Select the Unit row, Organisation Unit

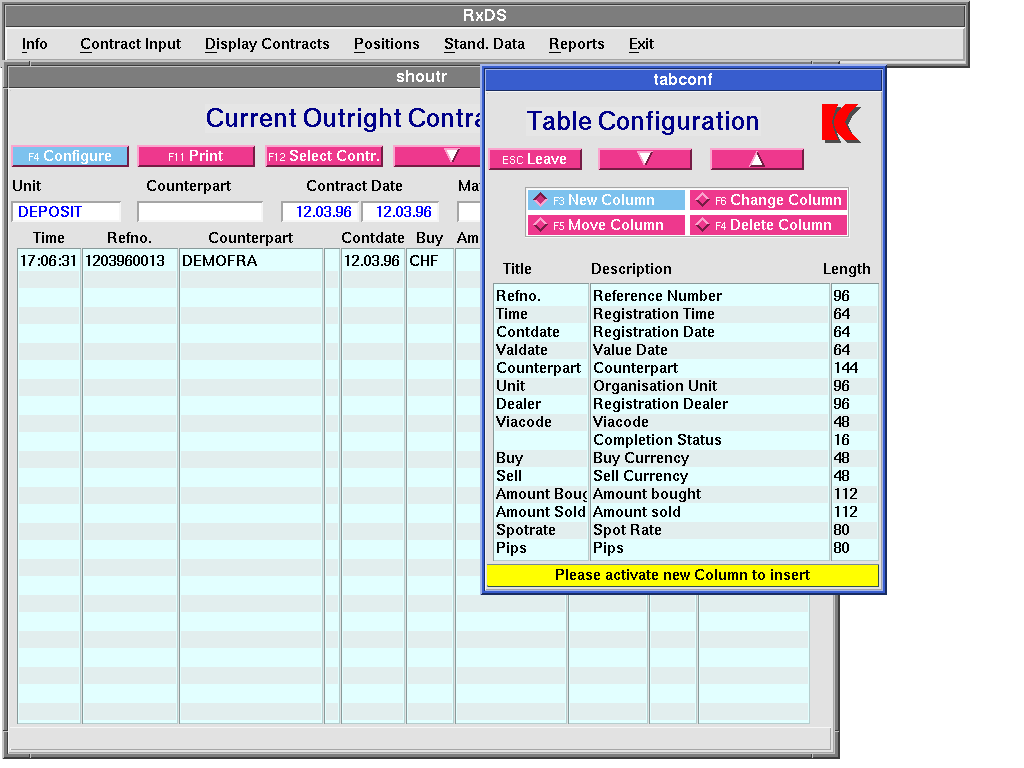pos(686,386)
